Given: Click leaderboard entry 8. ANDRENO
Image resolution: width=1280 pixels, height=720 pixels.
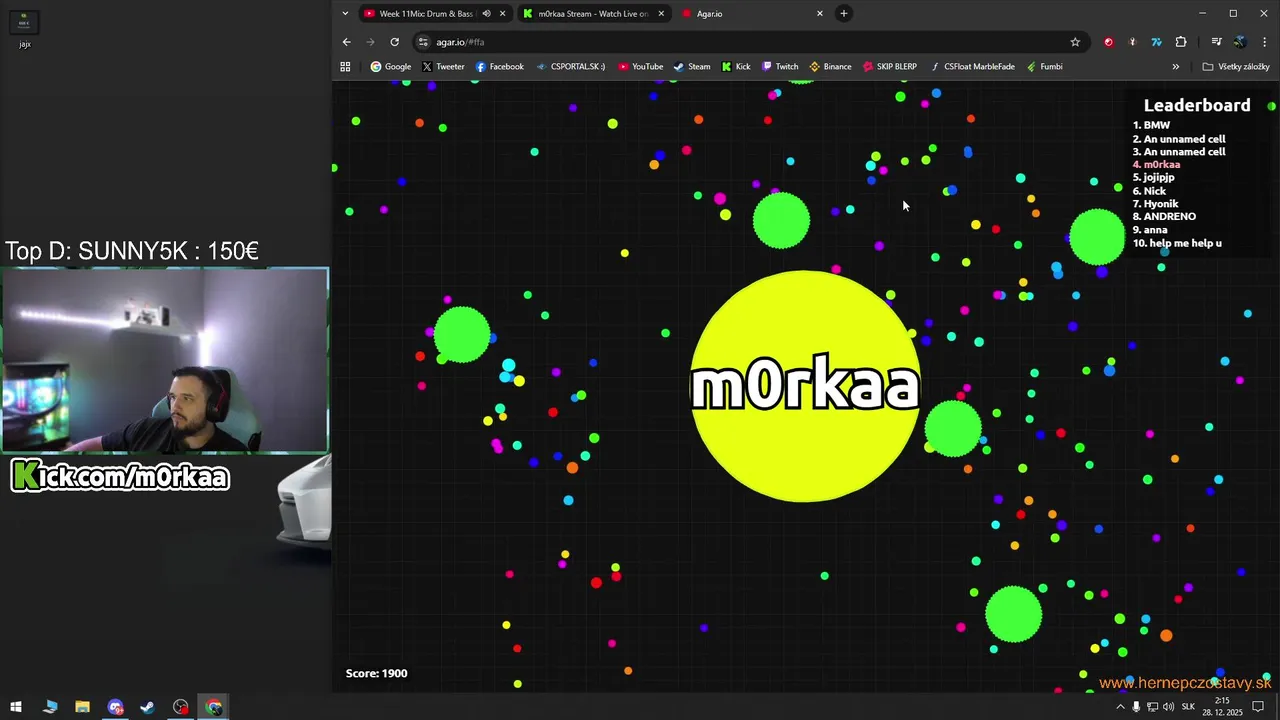Looking at the screenshot, I should (1164, 217).
